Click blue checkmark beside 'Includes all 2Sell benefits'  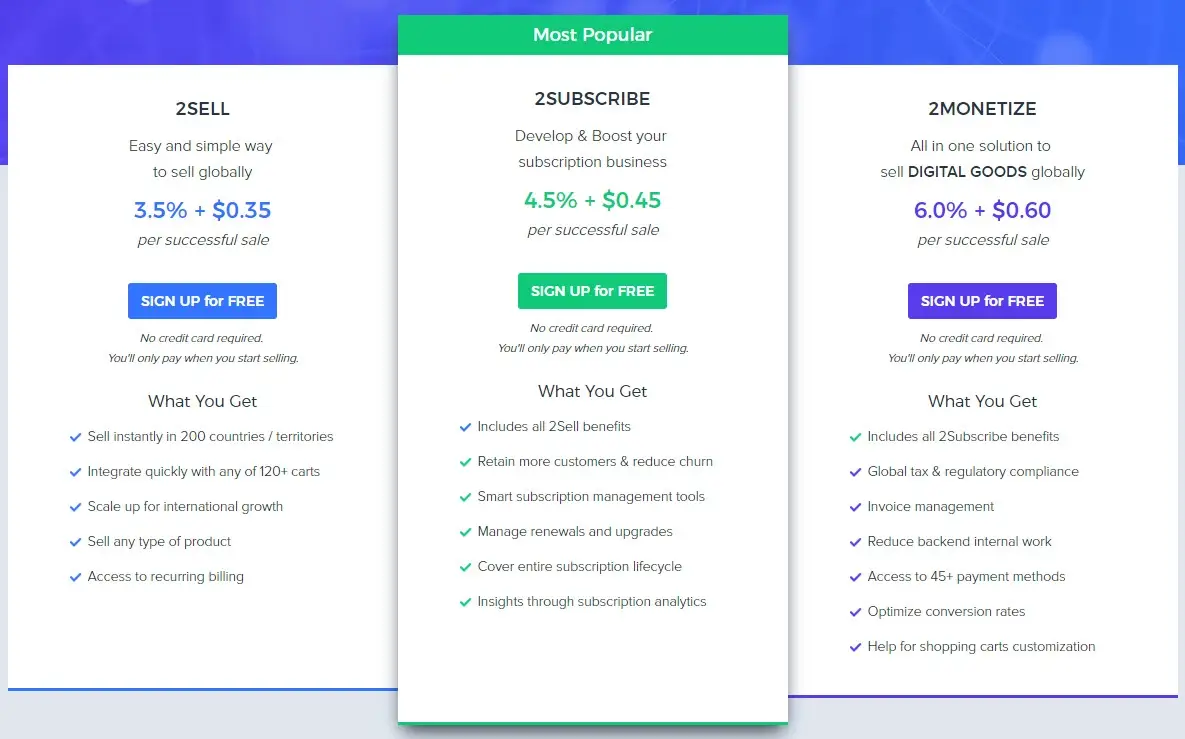465,427
